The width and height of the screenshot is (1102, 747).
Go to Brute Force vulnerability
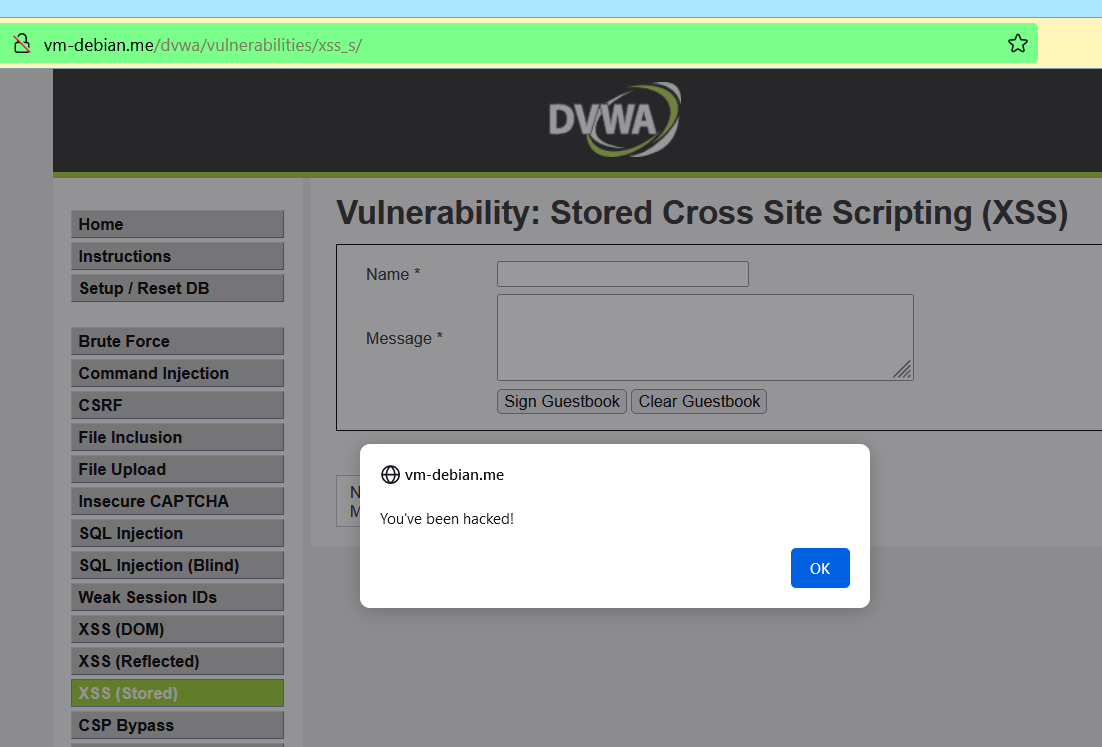177,342
